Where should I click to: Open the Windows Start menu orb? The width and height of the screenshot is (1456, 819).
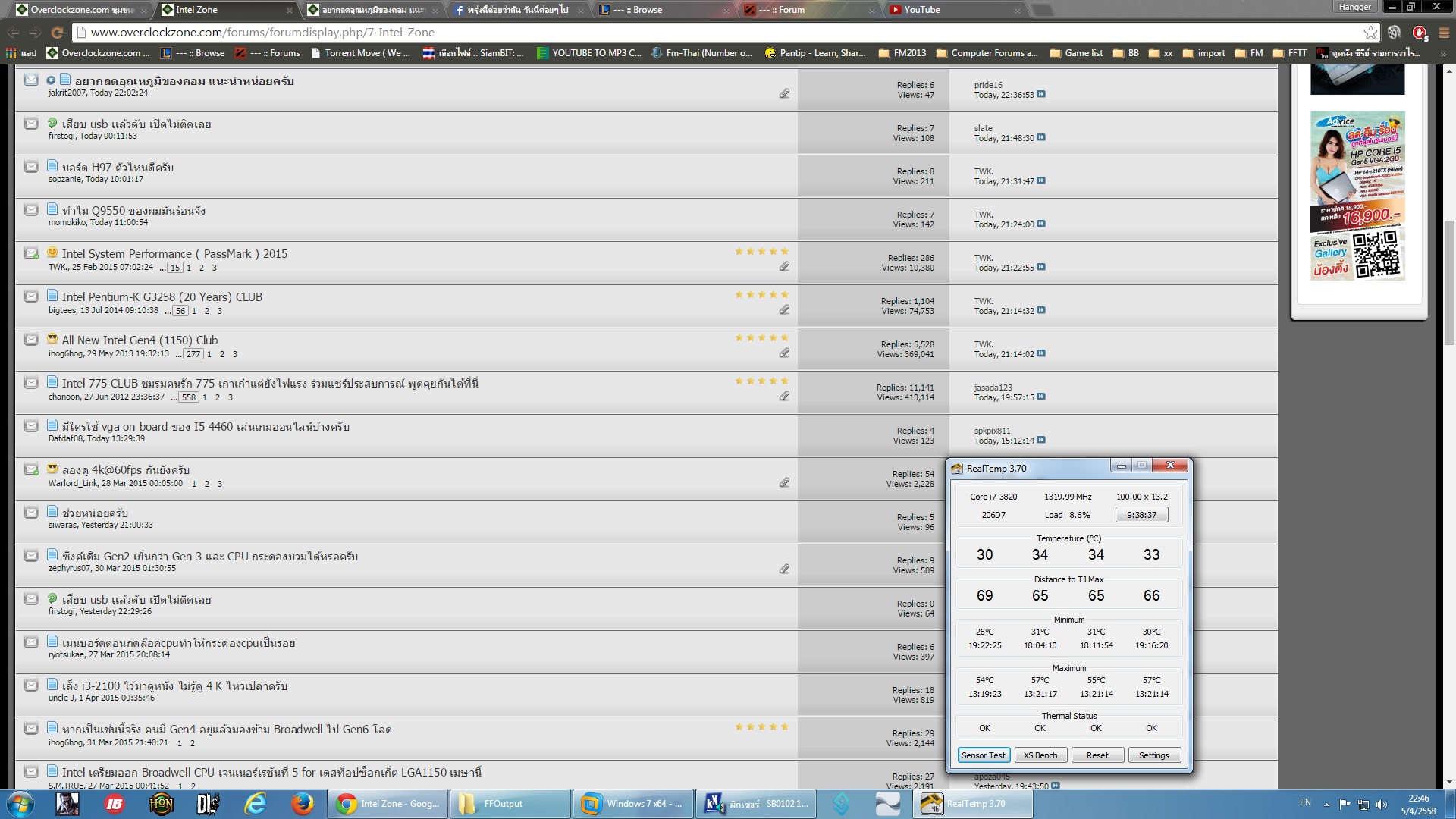coord(20,804)
